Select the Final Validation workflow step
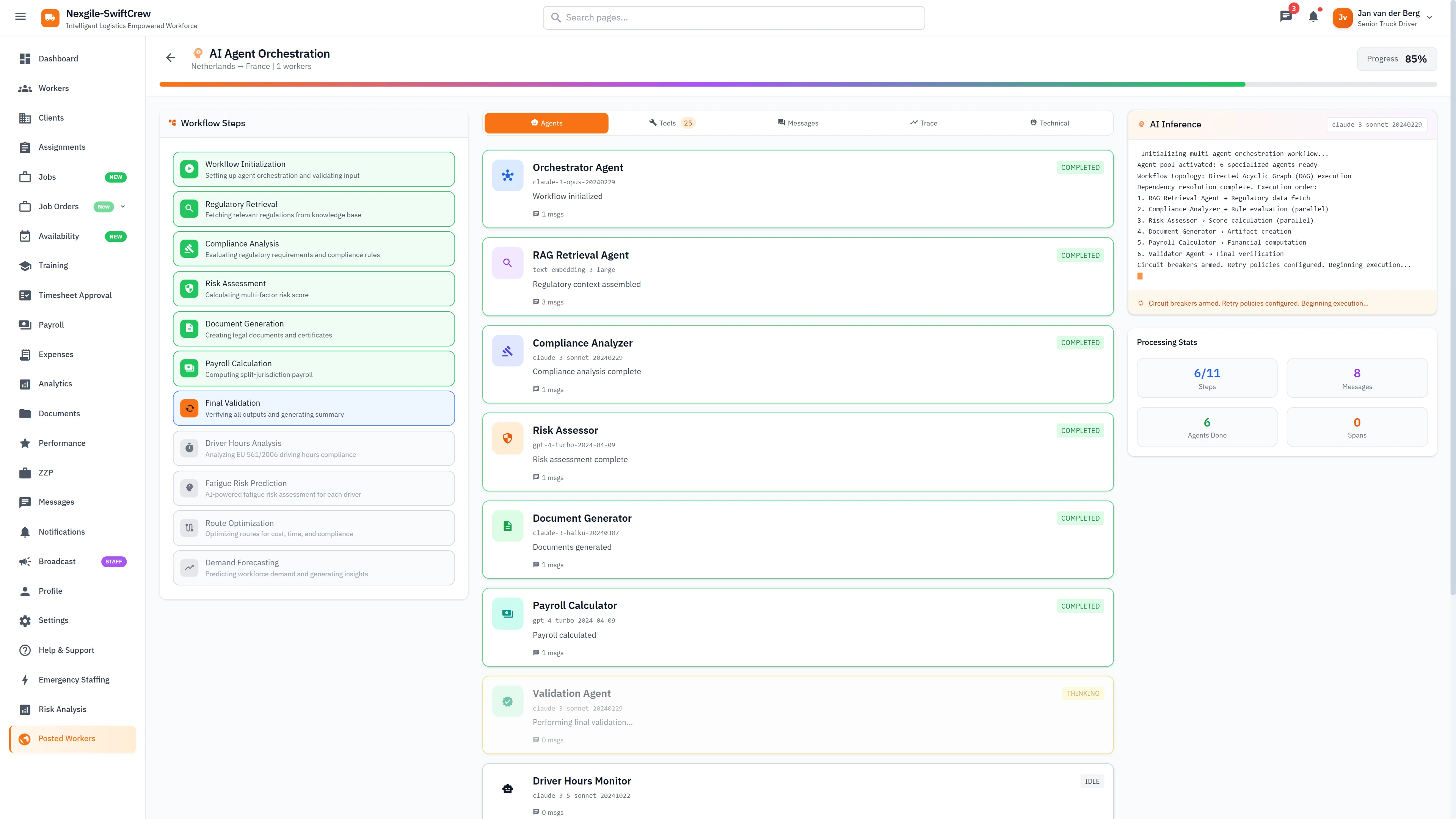1456x819 pixels. tap(313, 408)
